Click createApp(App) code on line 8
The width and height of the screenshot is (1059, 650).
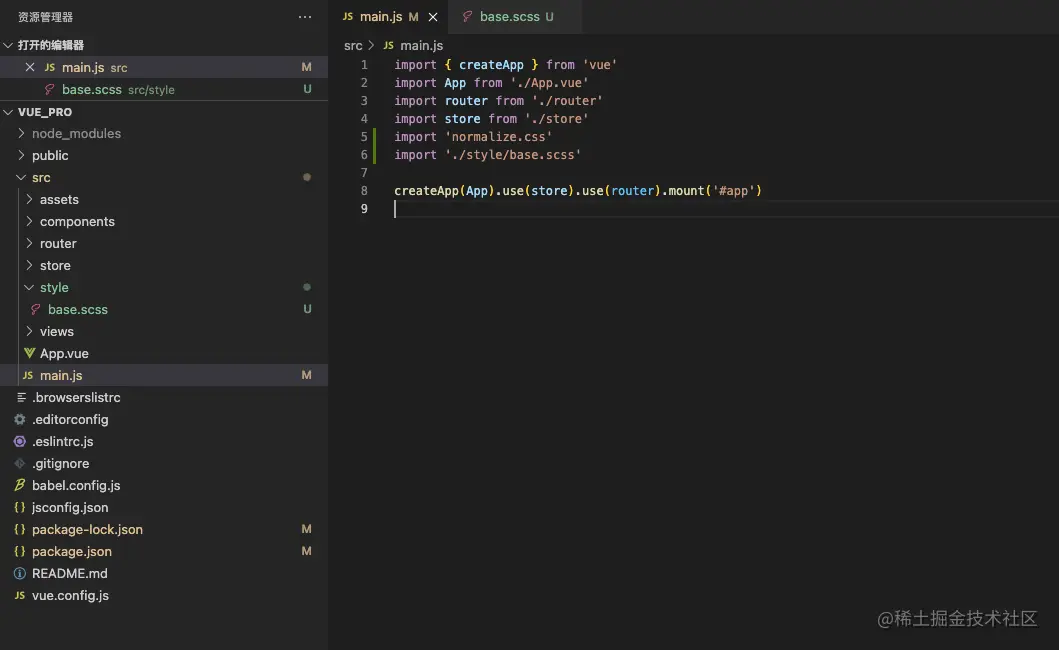(x=442, y=191)
